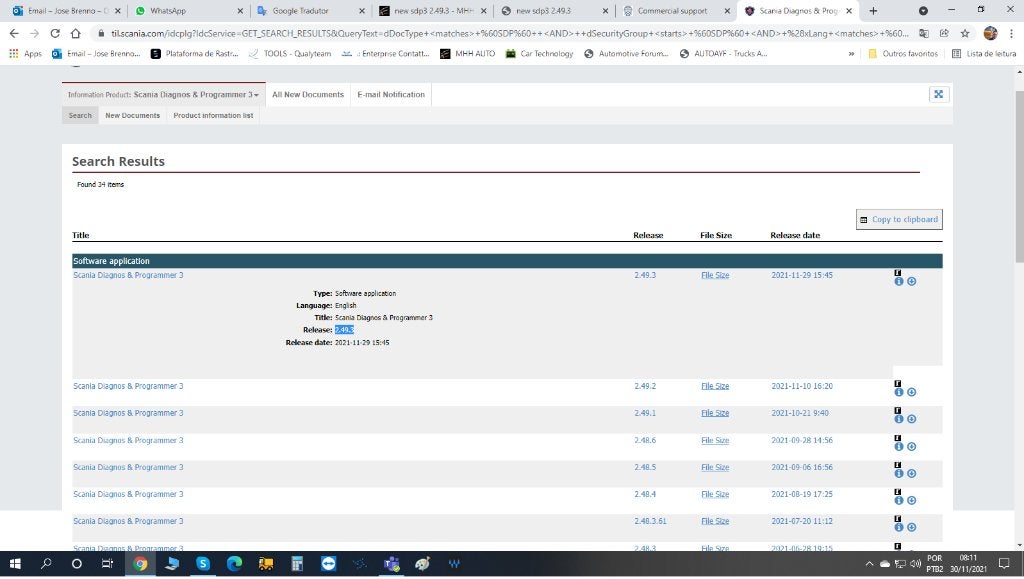Download release 2.48.6 file

coord(912,446)
